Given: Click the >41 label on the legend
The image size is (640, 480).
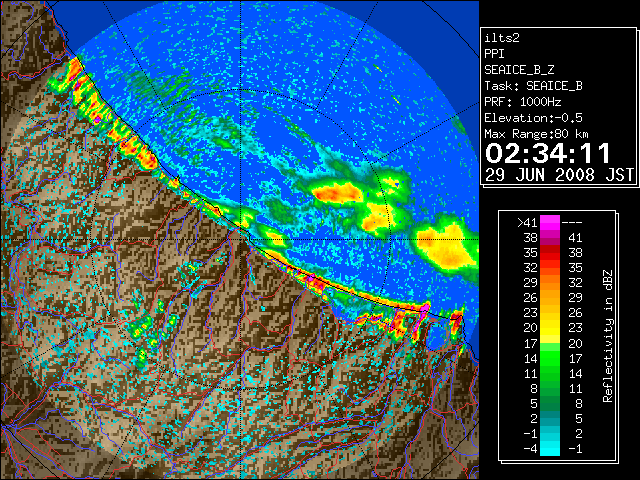Looking at the screenshot, I should tap(527, 222).
